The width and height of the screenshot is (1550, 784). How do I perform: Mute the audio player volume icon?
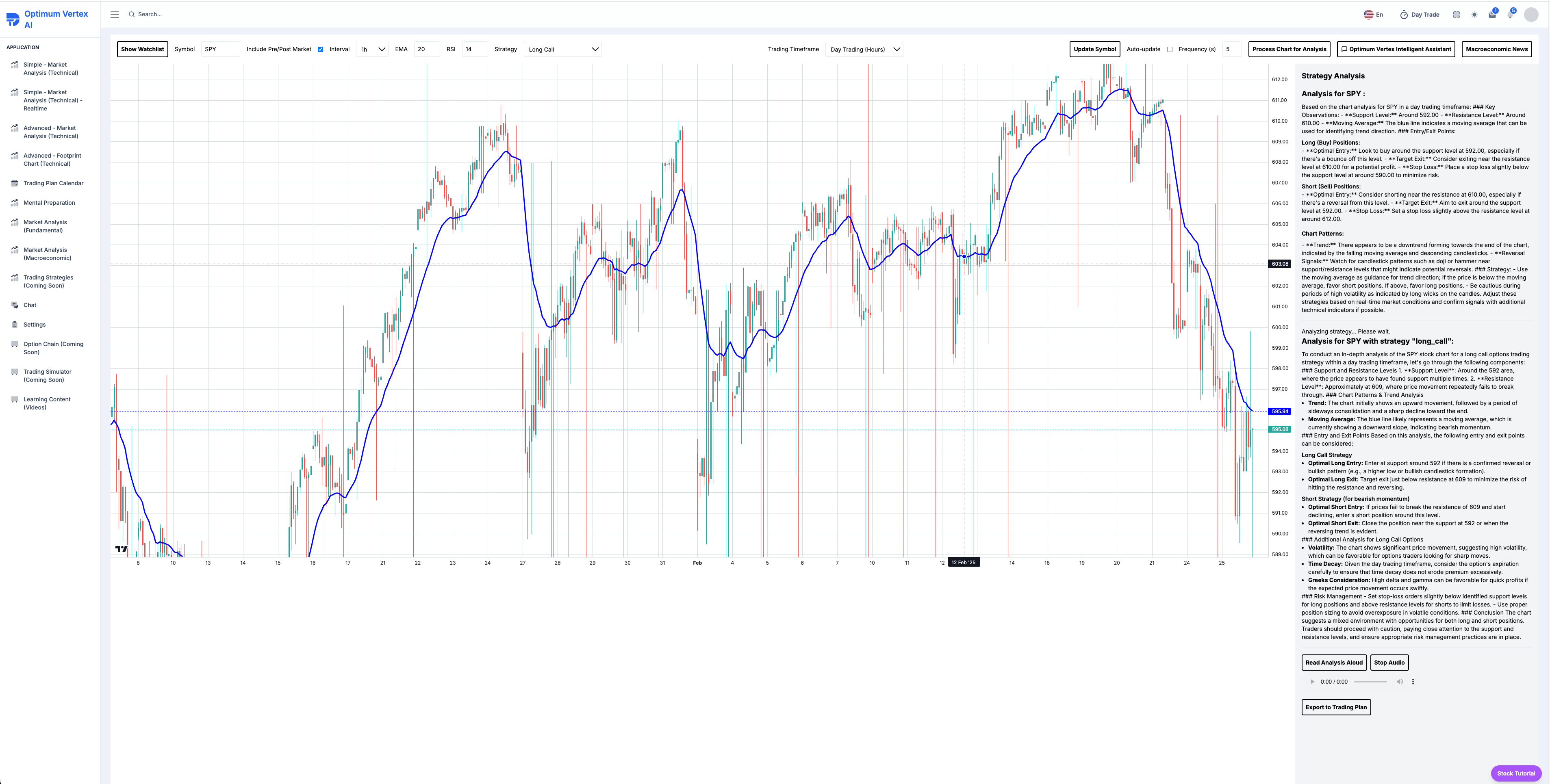[1400, 682]
